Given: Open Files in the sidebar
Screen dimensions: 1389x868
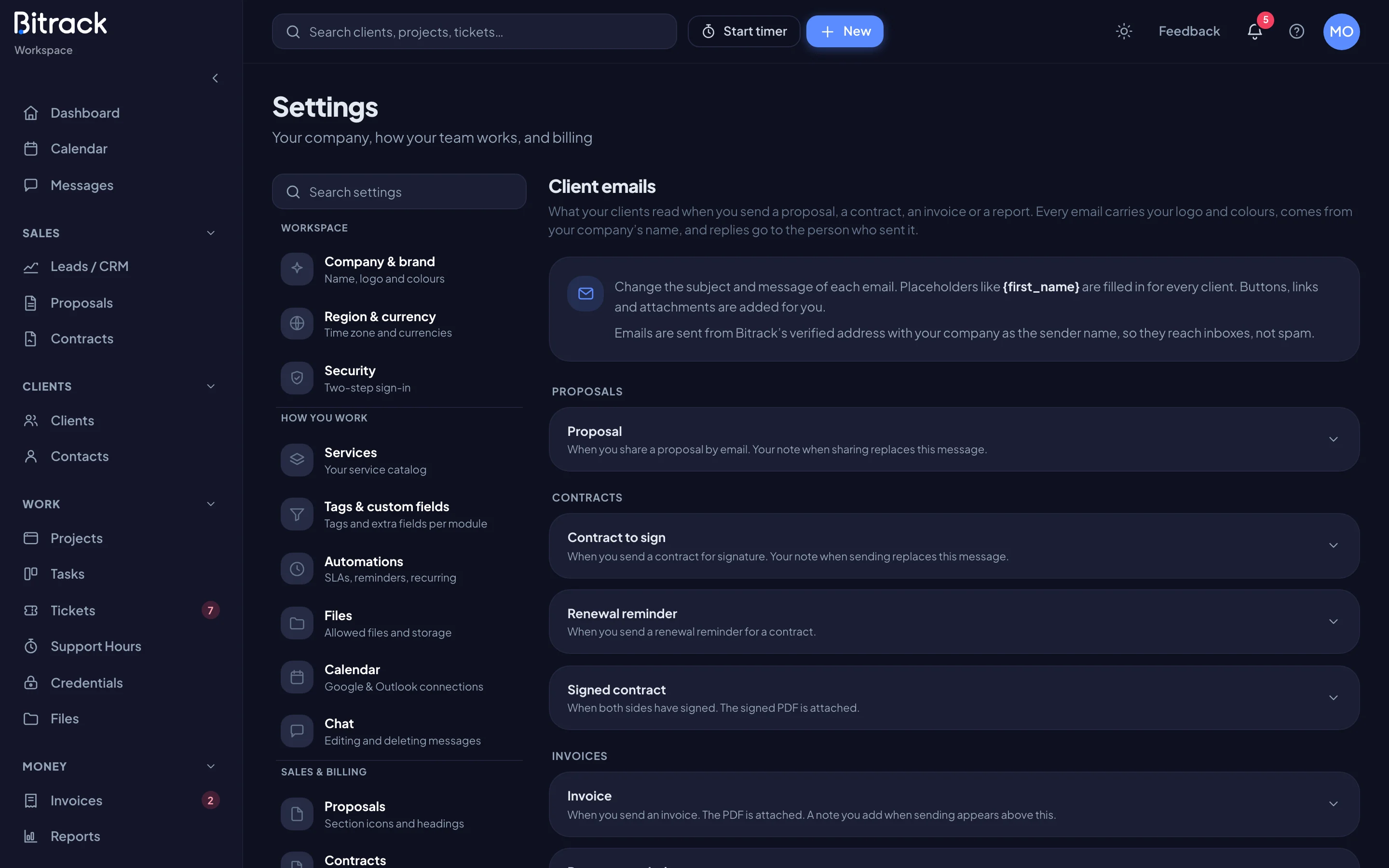Looking at the screenshot, I should click(121, 719).
